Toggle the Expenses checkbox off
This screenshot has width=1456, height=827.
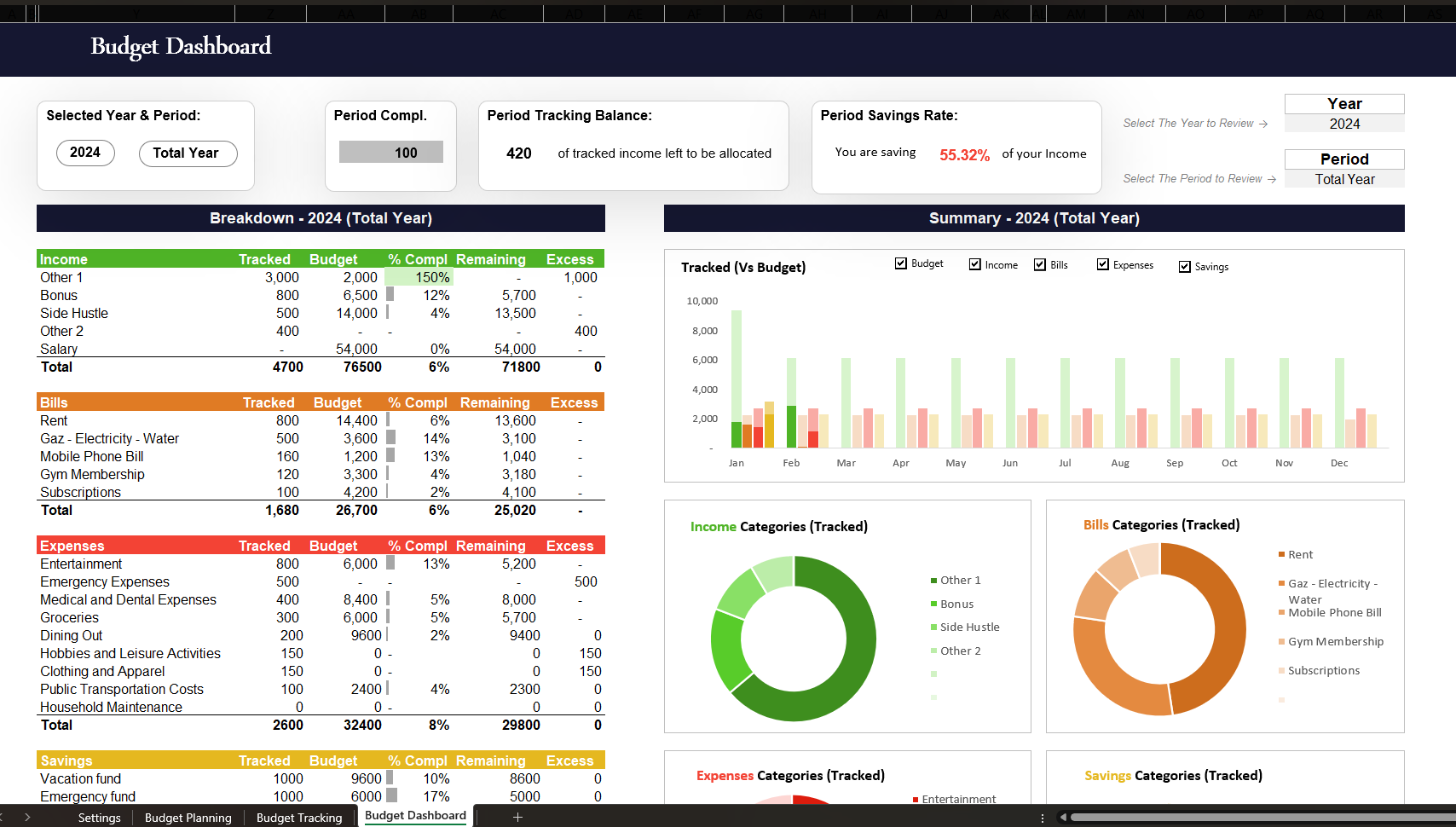tap(1102, 264)
